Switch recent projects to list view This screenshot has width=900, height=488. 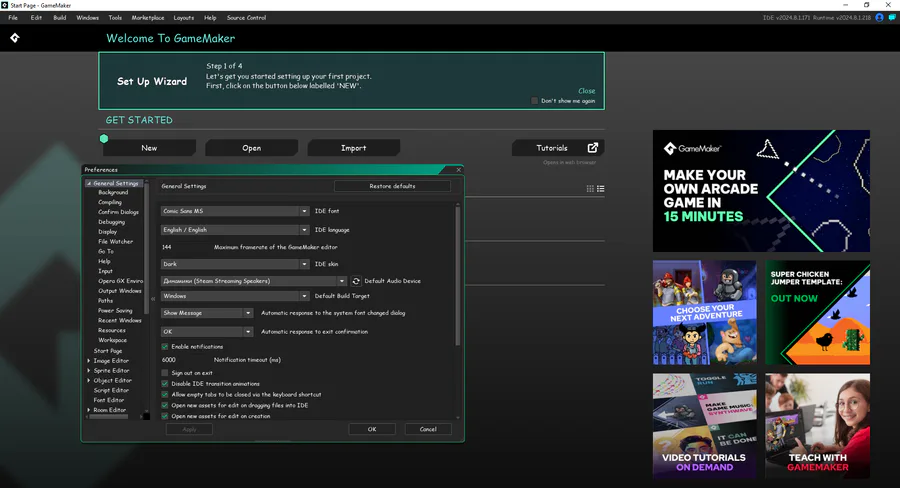point(600,188)
